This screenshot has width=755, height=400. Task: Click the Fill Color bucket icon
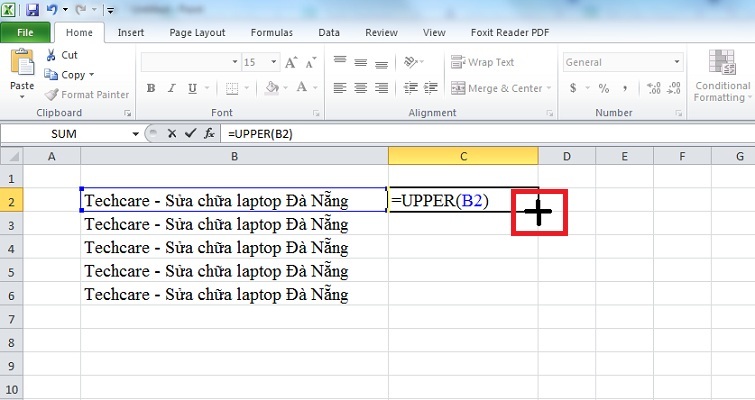(272, 88)
